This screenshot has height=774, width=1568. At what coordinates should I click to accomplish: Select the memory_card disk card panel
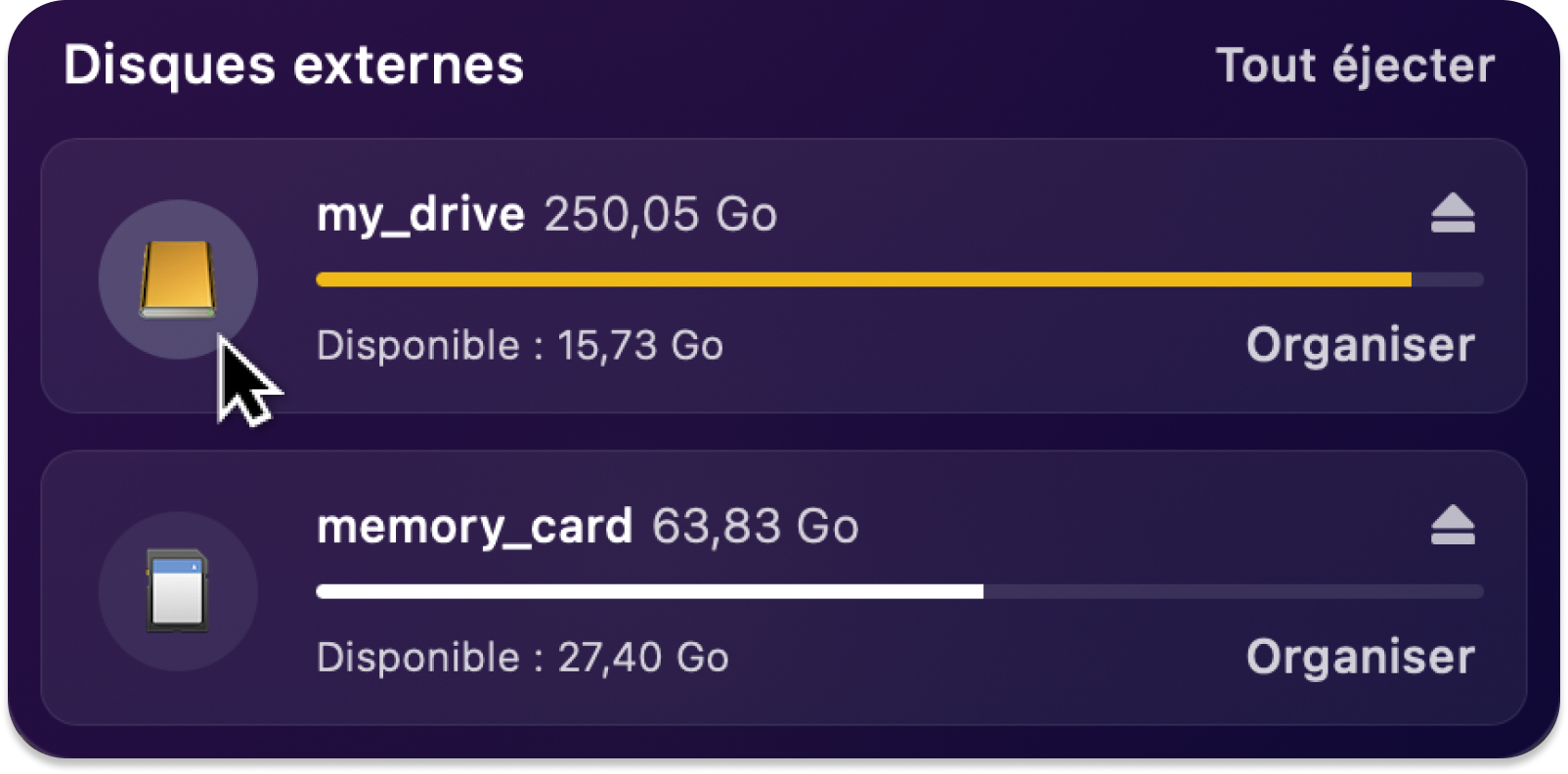point(784,587)
